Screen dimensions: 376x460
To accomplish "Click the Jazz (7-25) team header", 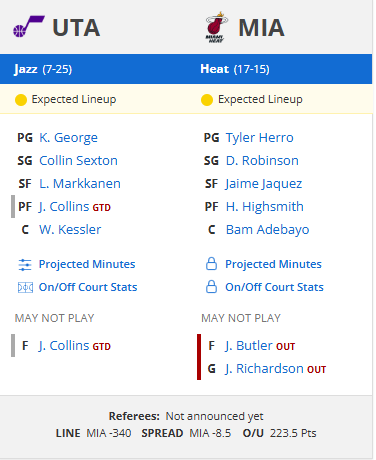I will coord(43,69).
